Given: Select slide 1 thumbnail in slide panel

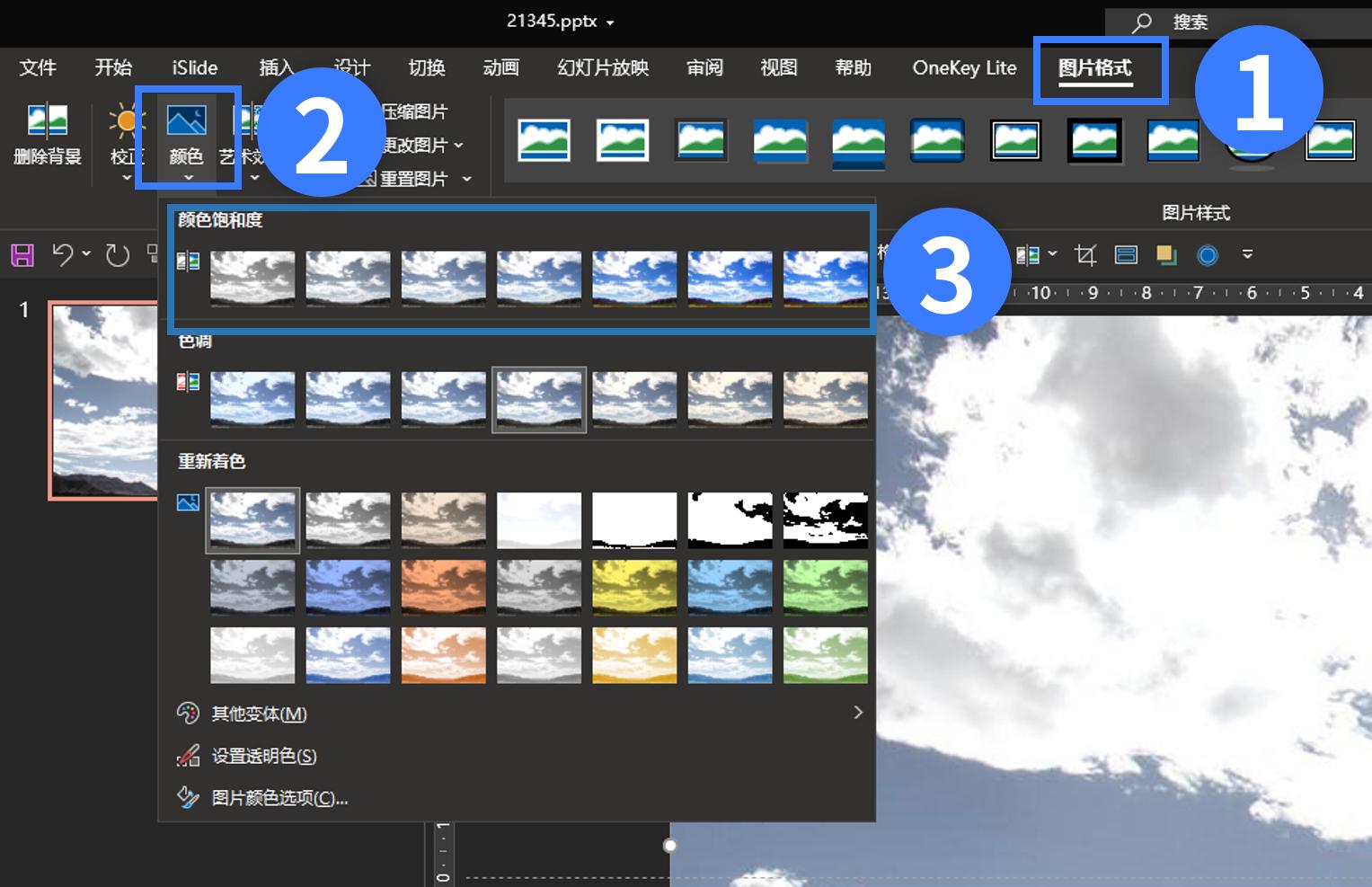Looking at the screenshot, I should tap(103, 401).
